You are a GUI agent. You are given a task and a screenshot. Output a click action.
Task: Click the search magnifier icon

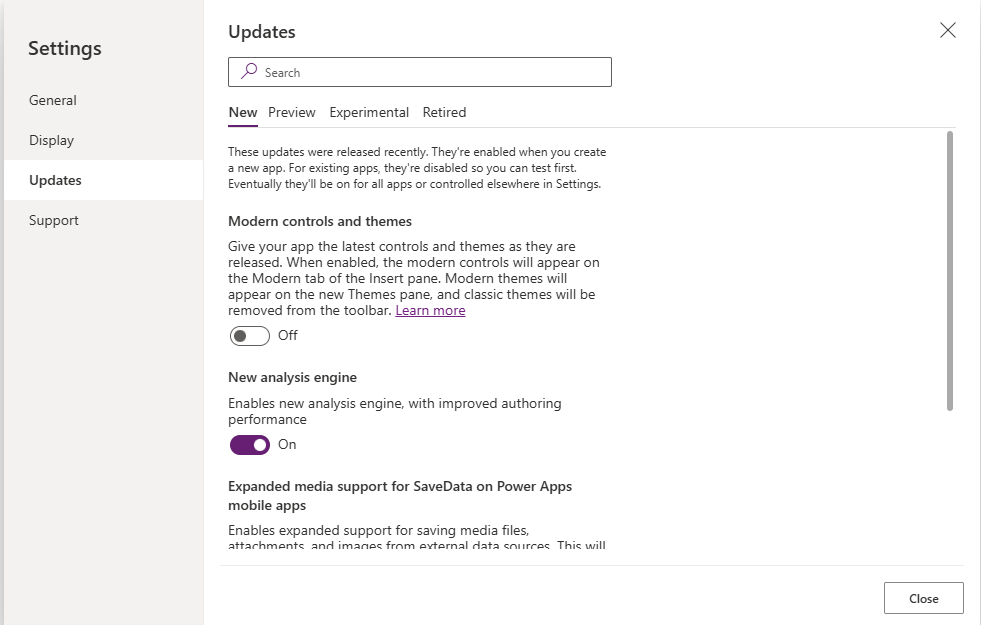point(249,71)
